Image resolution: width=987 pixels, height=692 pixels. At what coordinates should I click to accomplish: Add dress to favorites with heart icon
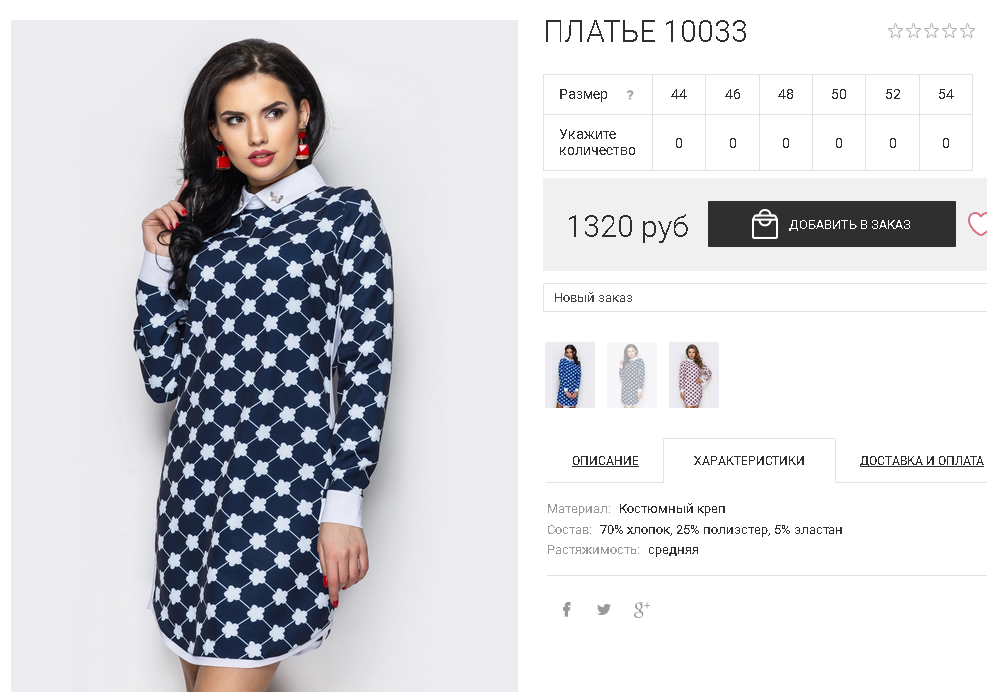tap(977, 224)
